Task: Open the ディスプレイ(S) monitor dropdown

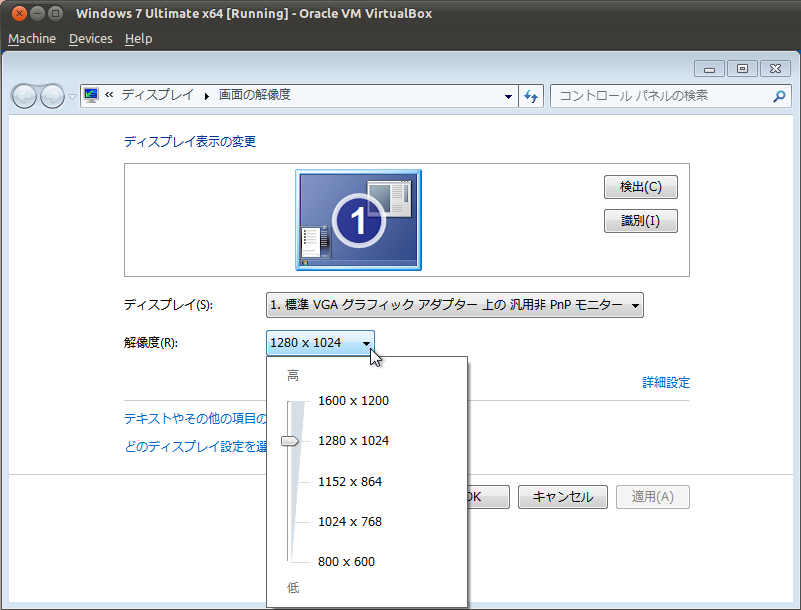Action: click(455, 305)
